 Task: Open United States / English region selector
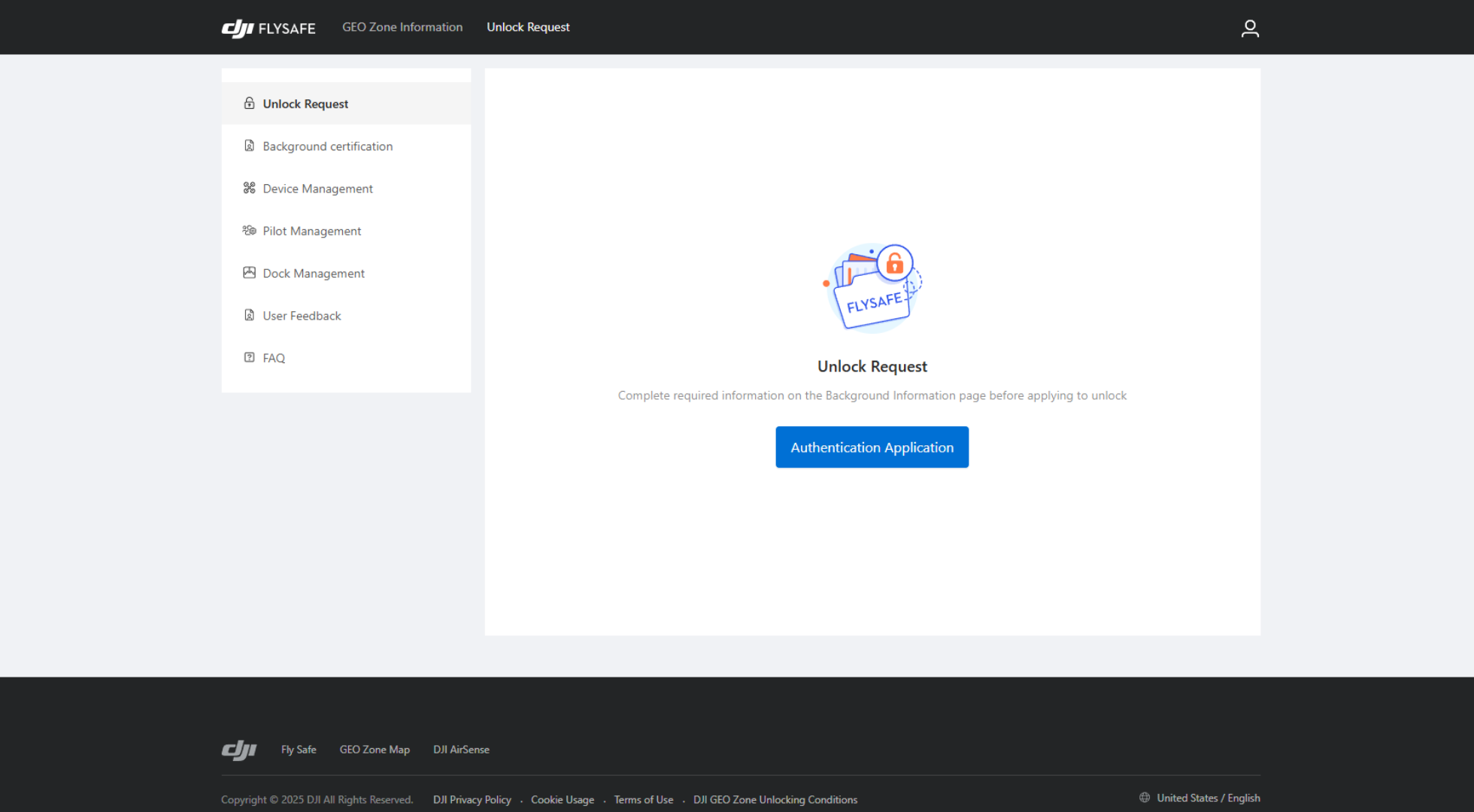point(1208,798)
